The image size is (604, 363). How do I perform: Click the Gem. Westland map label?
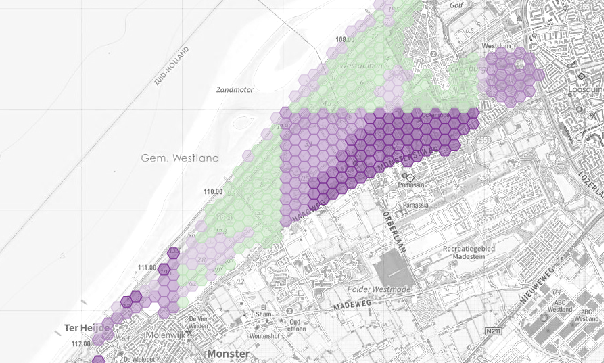point(180,158)
